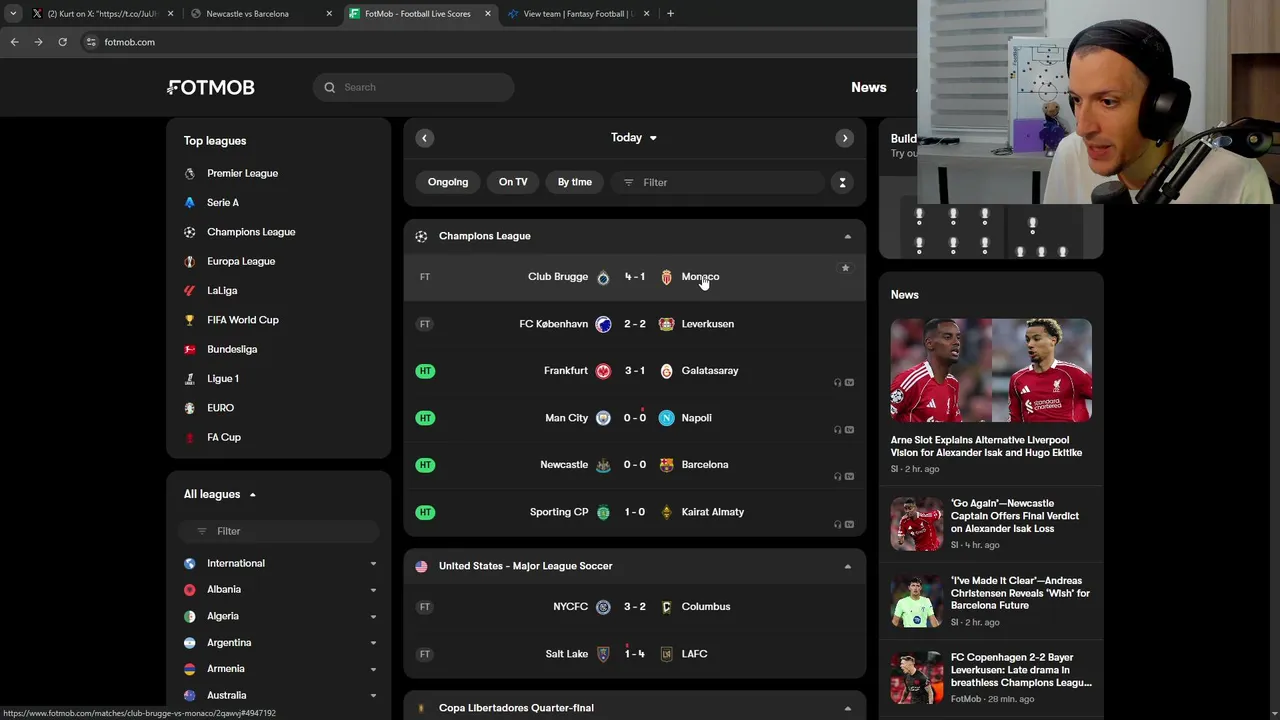Click the LAFC team crest
Screen dimensions: 1280x720
click(667, 654)
